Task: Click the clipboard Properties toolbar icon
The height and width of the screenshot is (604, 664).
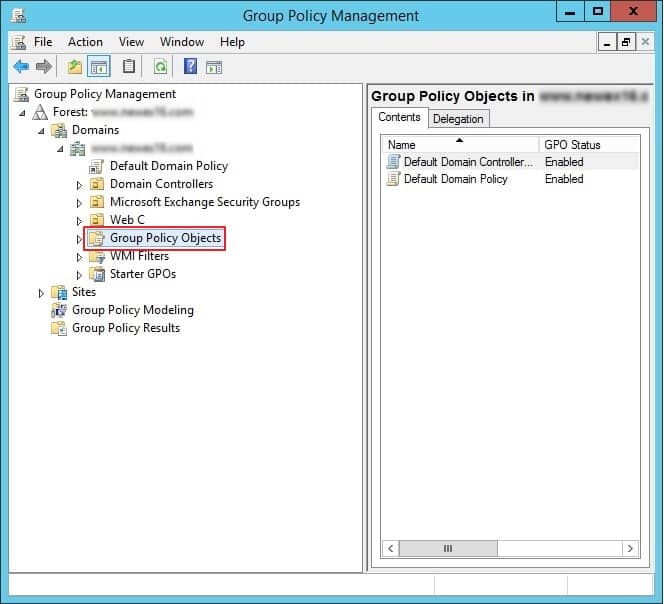Action: click(128, 67)
